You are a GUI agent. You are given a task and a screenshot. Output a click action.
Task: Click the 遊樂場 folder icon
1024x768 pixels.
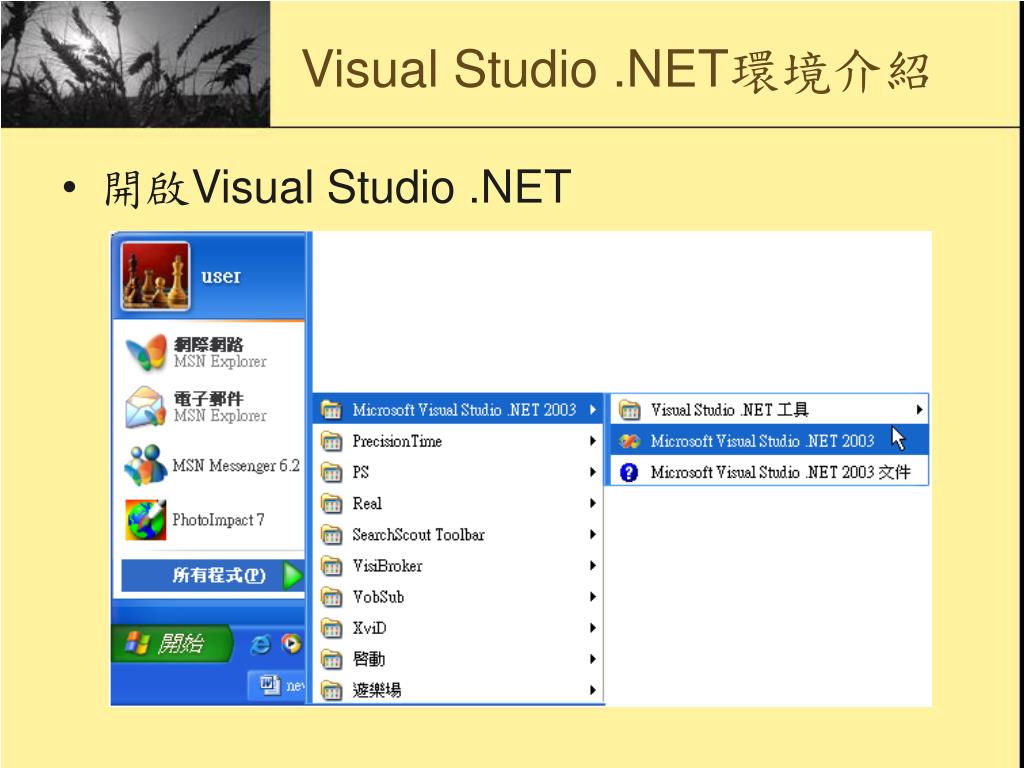click(x=332, y=690)
